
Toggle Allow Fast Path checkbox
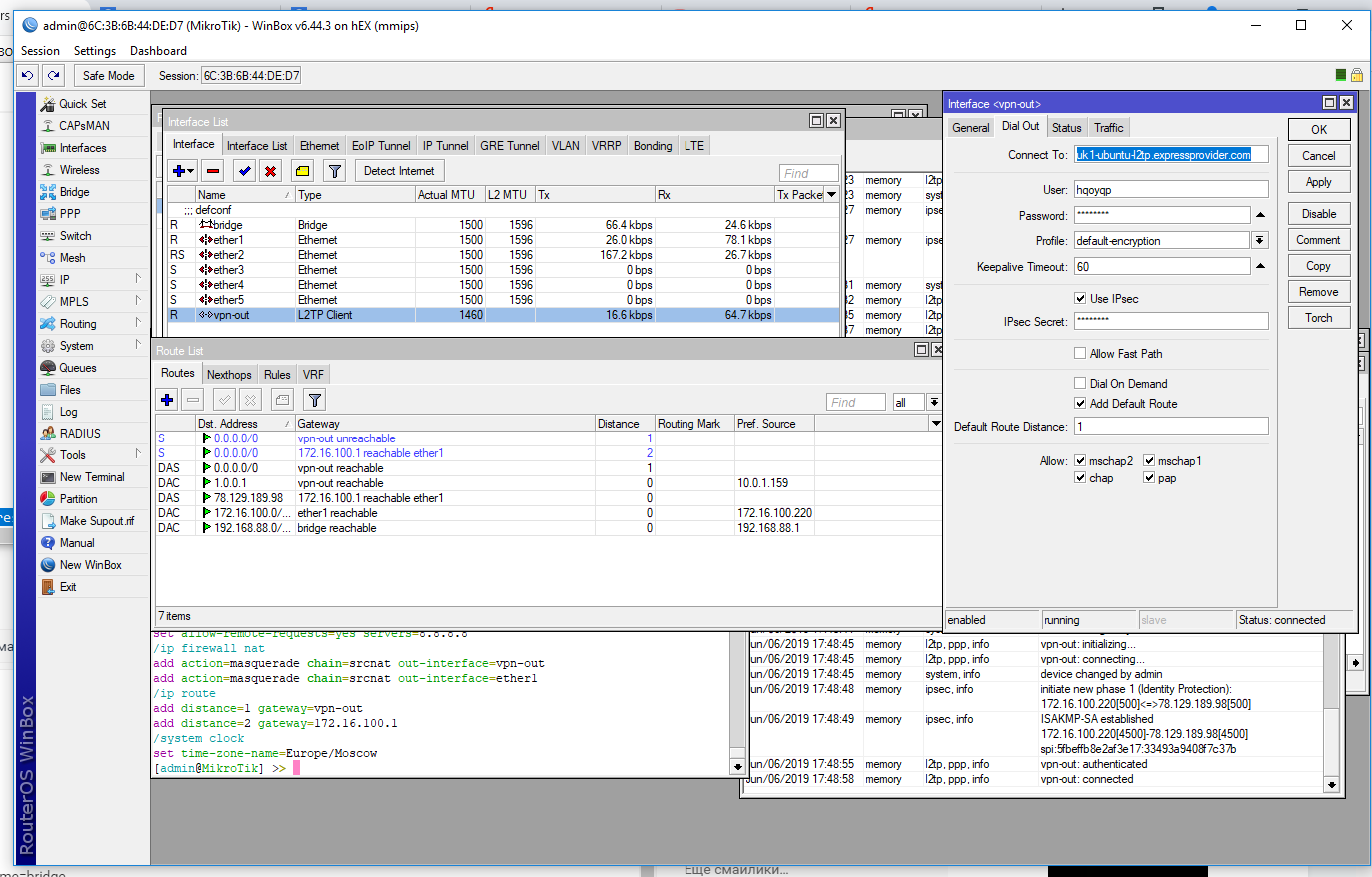[x=1080, y=353]
